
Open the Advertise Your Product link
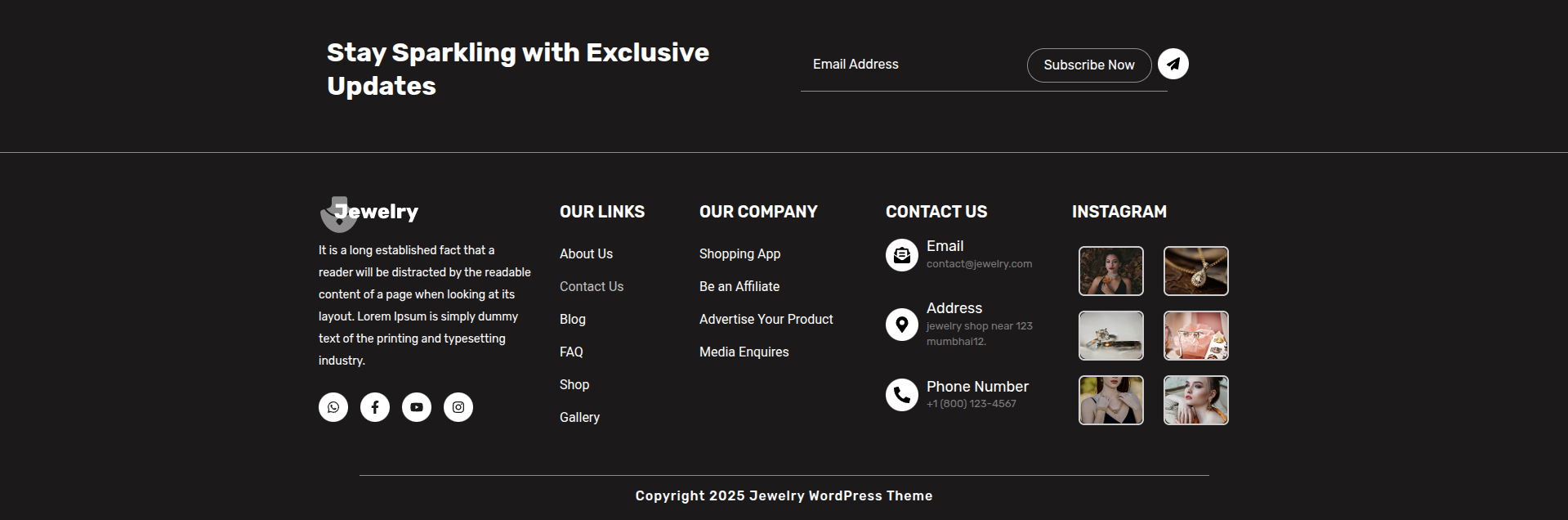point(766,320)
